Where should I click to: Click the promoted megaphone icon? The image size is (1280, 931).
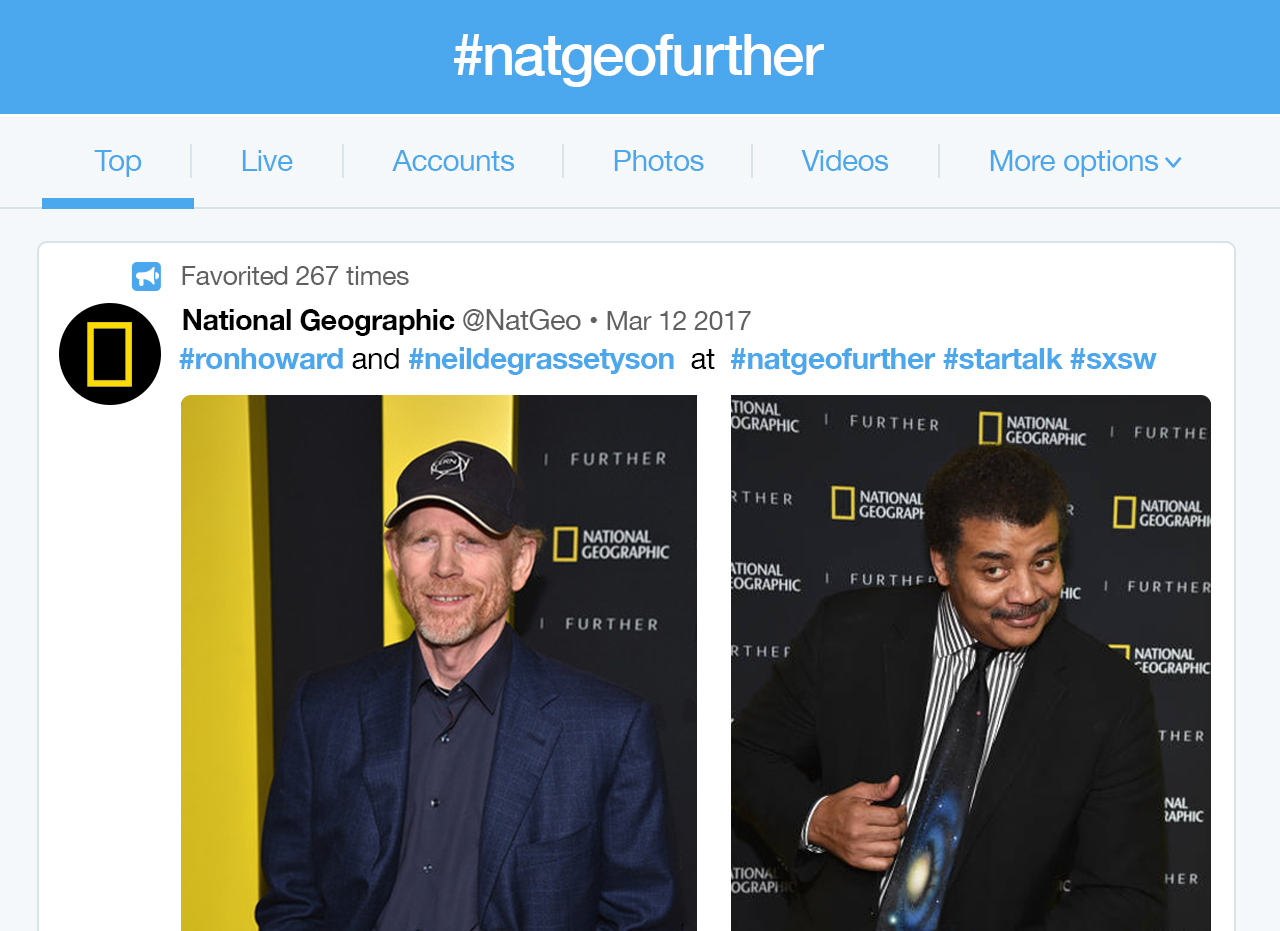coord(146,276)
